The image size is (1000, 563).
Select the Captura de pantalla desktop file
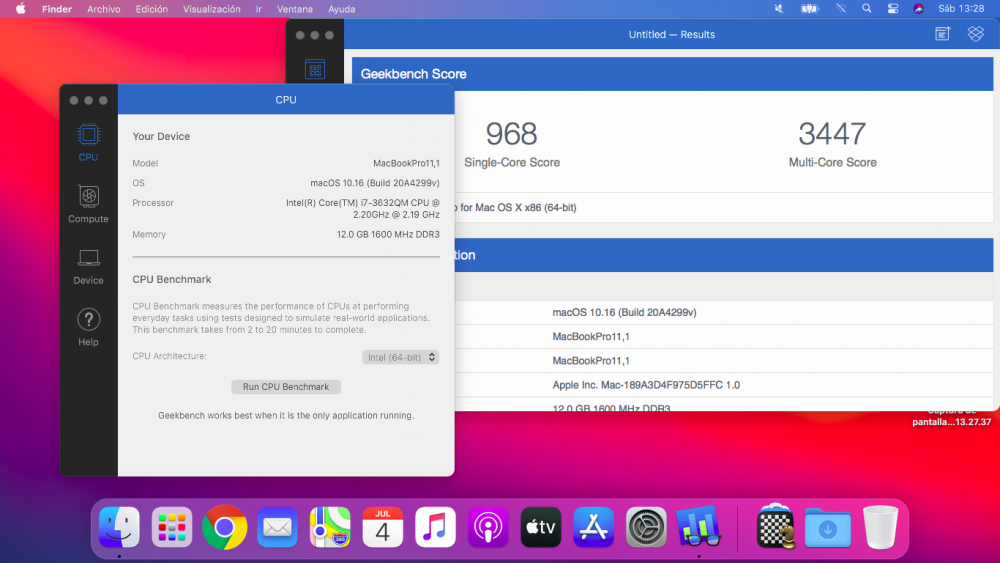coord(952,417)
